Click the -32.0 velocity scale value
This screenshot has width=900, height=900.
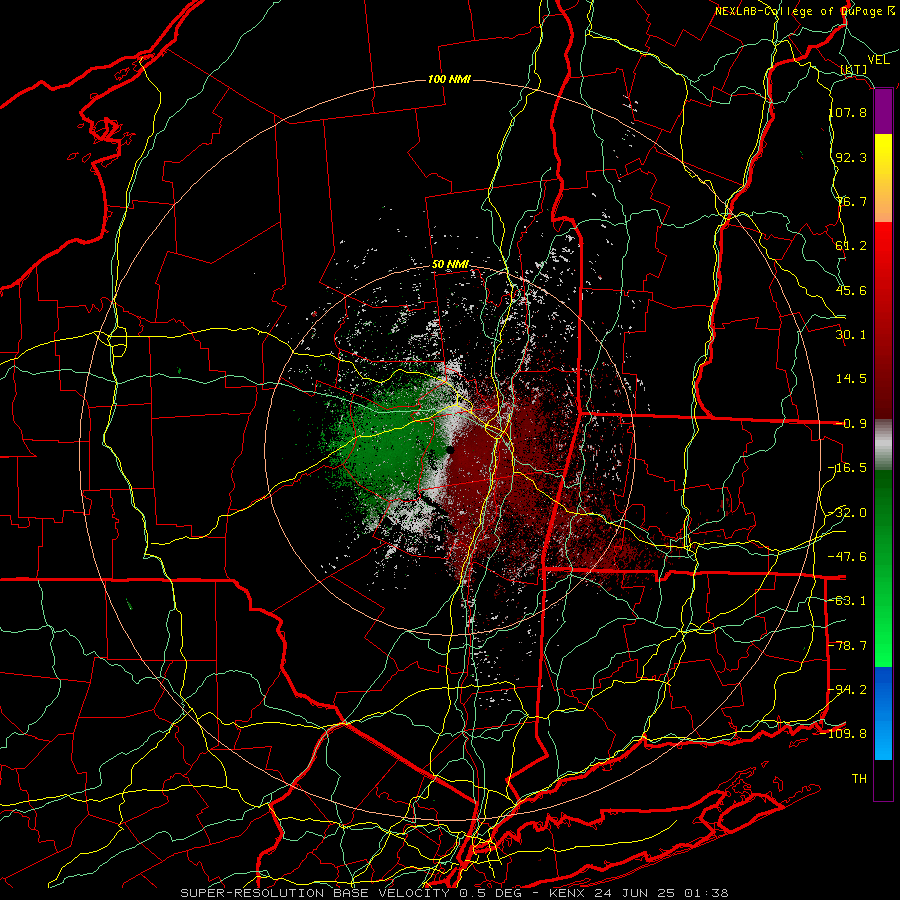click(848, 513)
